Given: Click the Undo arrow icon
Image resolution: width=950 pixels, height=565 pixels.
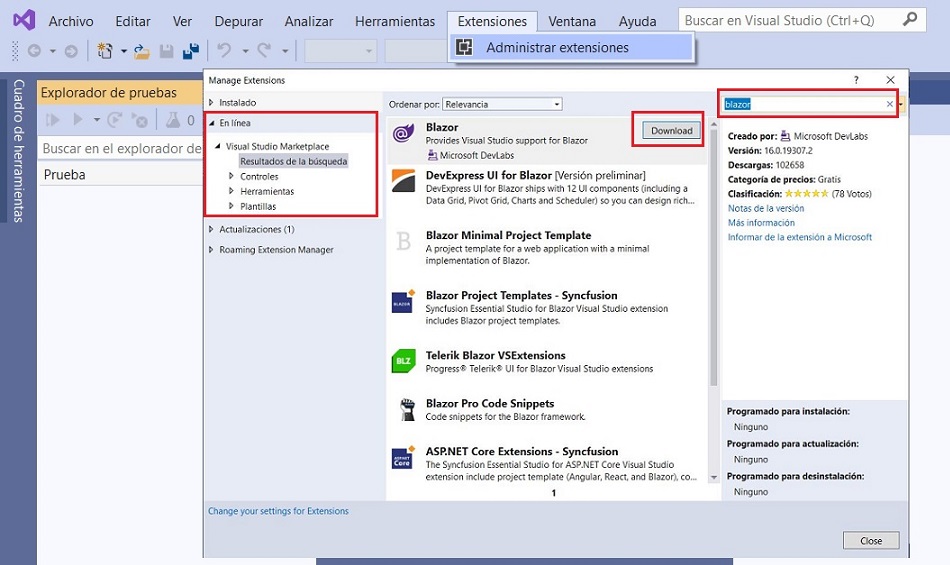Looking at the screenshot, I should pyautogui.click(x=225, y=50).
